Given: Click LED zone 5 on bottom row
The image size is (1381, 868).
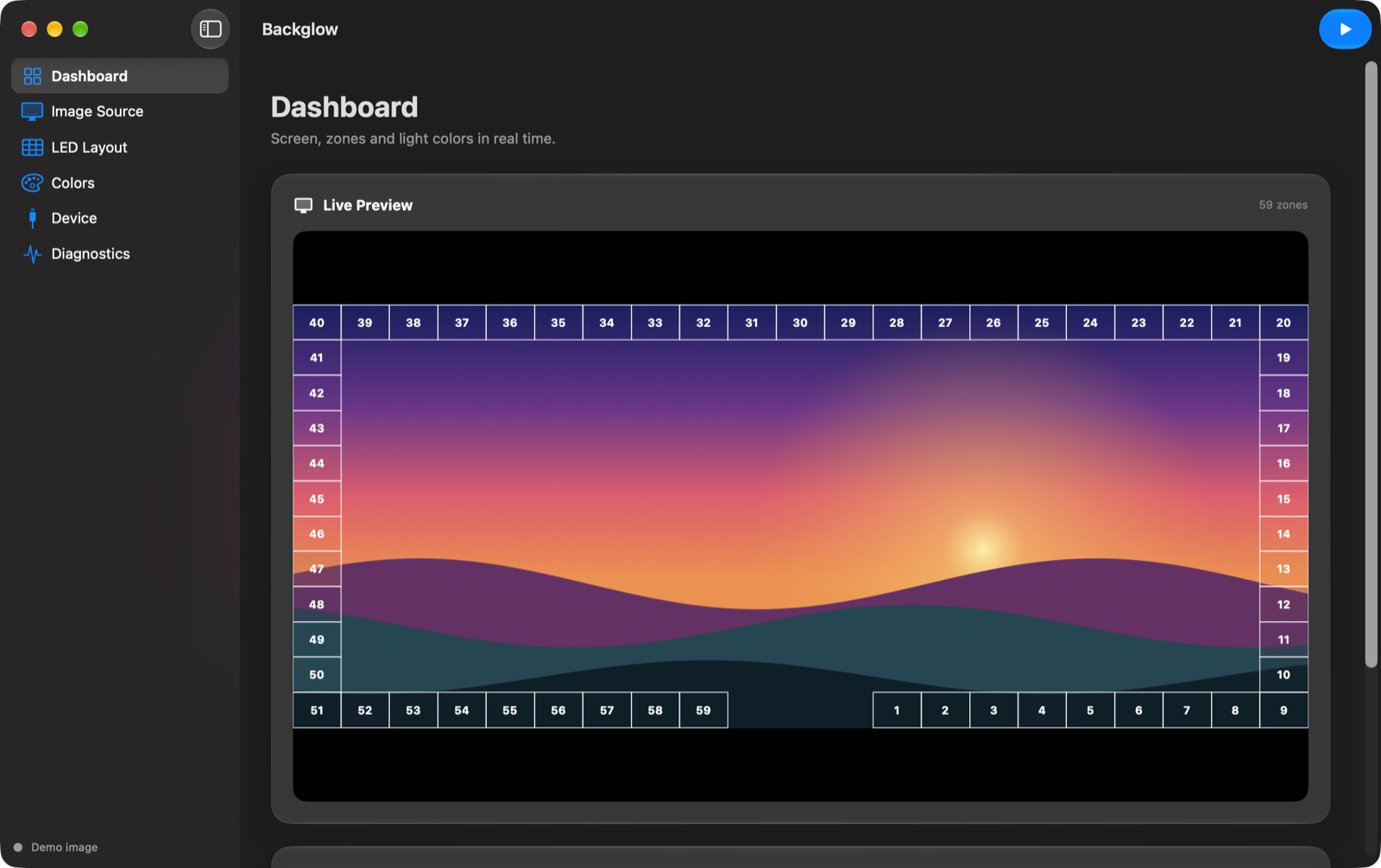Looking at the screenshot, I should point(1090,710).
